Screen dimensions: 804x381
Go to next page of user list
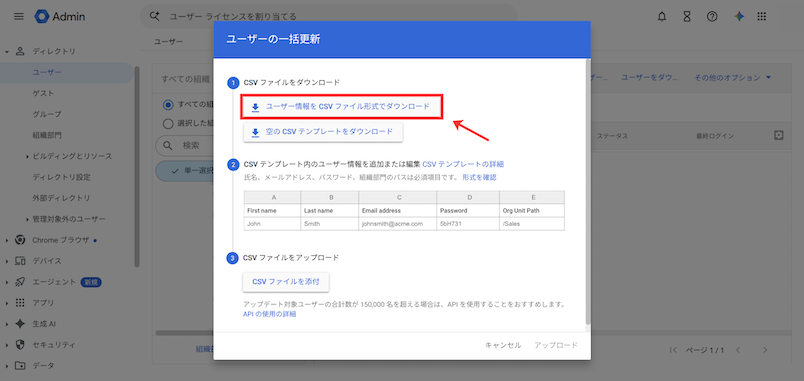tap(765, 350)
